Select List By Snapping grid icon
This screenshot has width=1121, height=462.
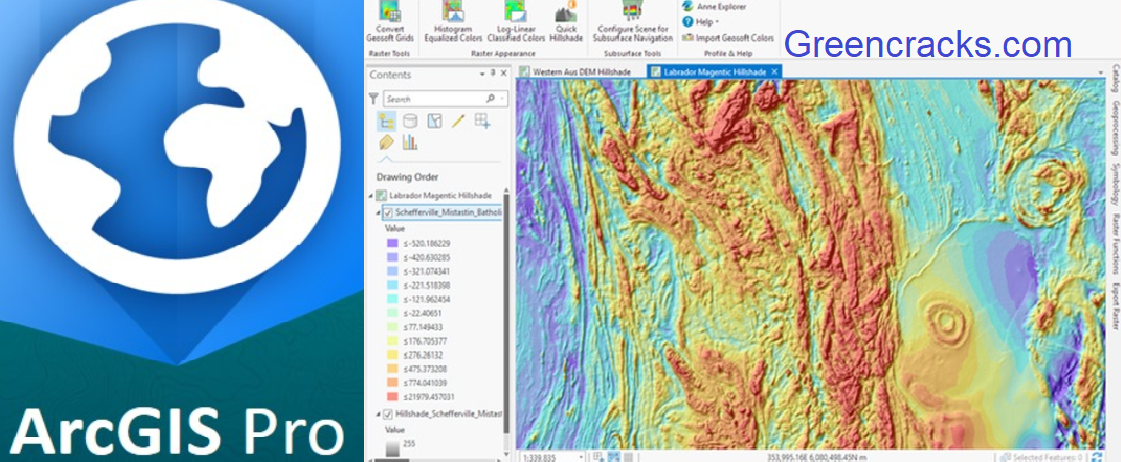482,121
